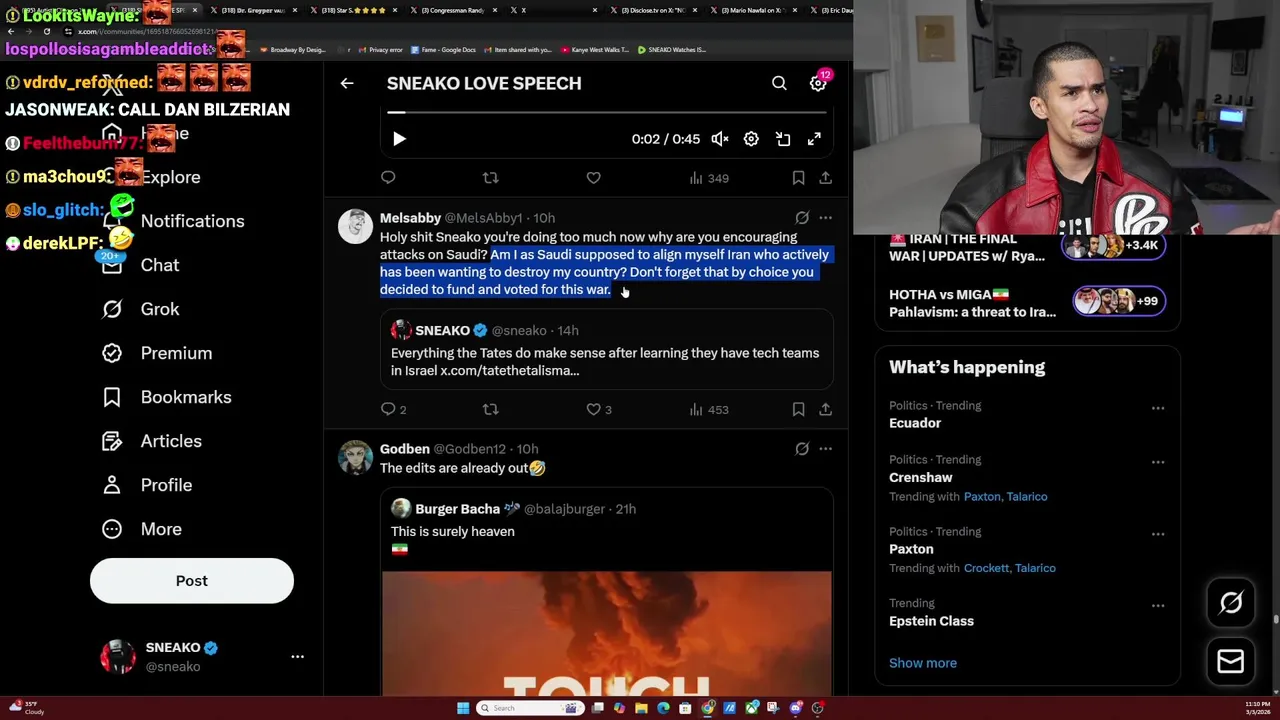This screenshot has width=1280, height=720.
Task: Open Godben's profile avatar
Action: tap(355, 457)
